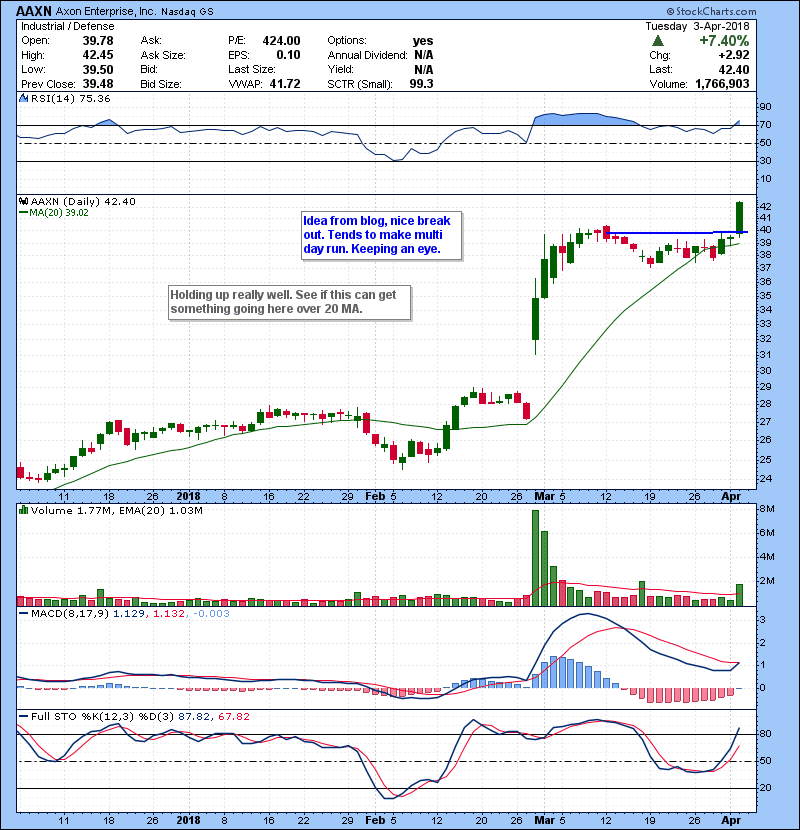The width and height of the screenshot is (800, 830).
Task: Click the tall green breakout candle in April
Action: [x=739, y=217]
